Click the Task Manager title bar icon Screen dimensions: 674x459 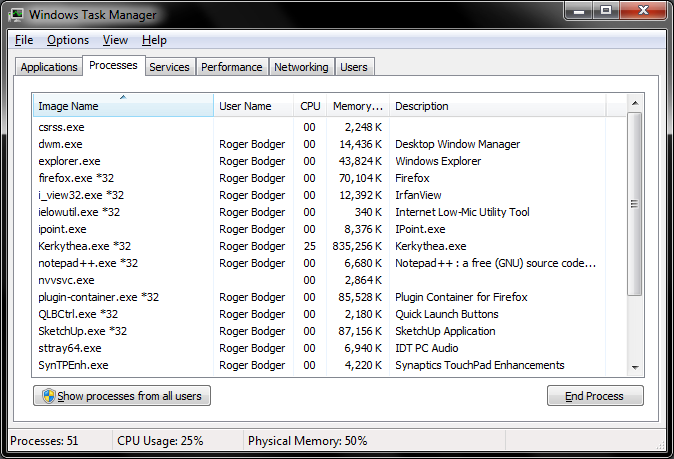click(x=16, y=14)
